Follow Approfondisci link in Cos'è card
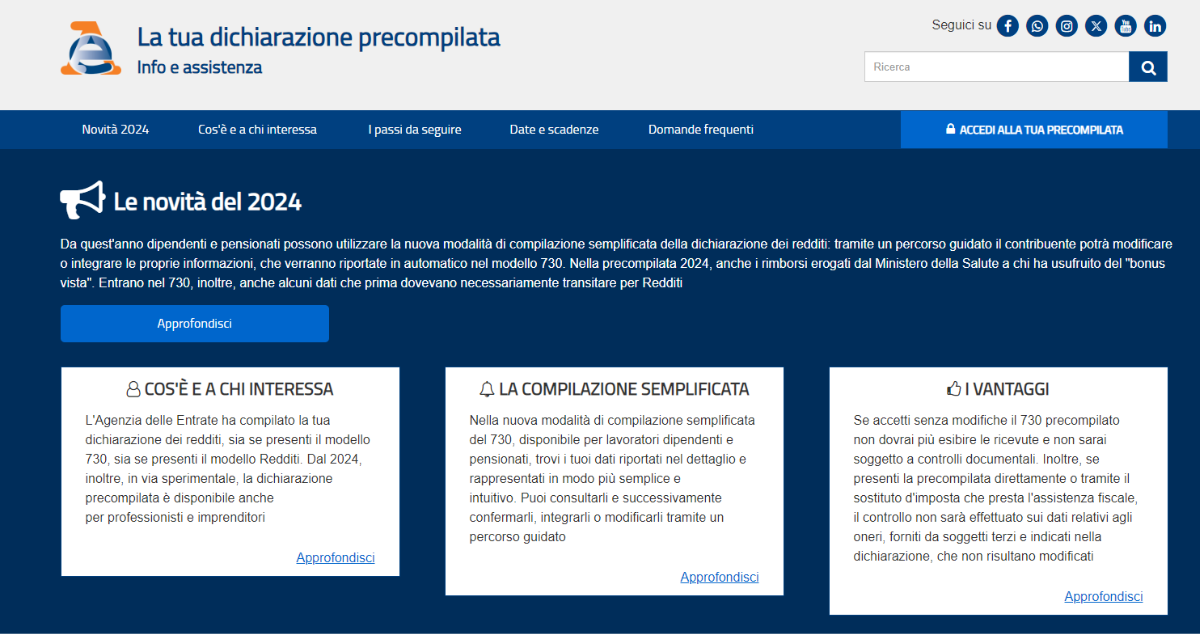Image resolution: width=1200 pixels, height=634 pixels. [x=335, y=558]
